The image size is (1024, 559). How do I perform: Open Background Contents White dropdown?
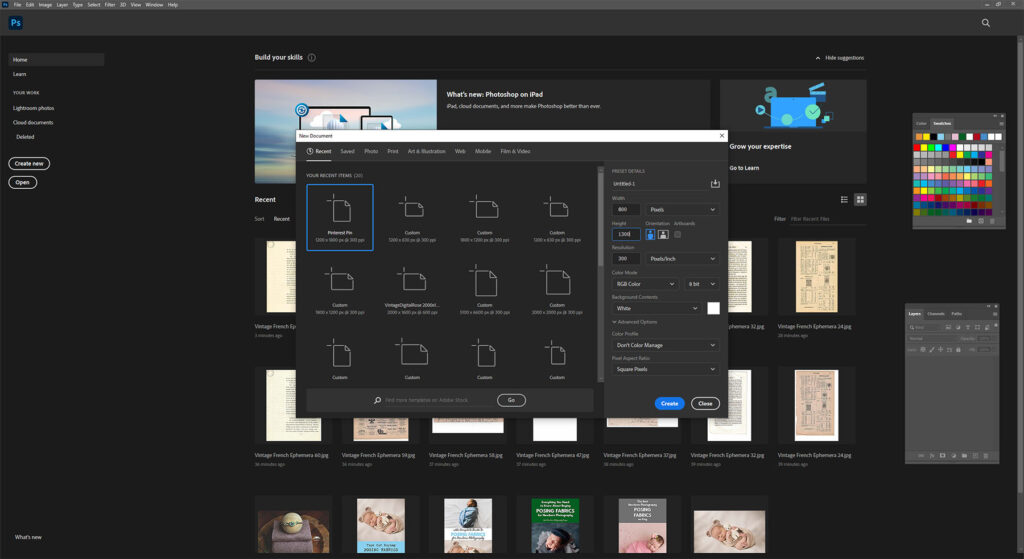click(657, 308)
